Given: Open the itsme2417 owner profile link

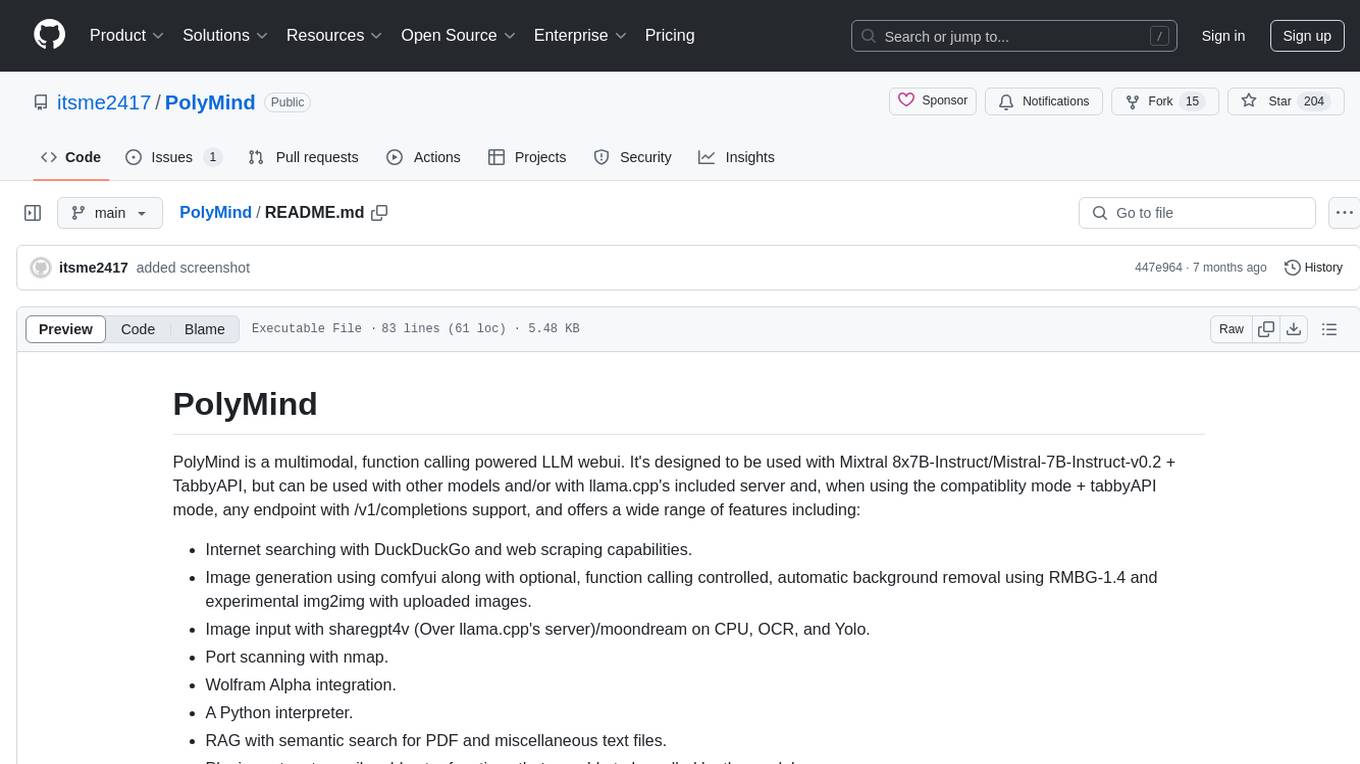Looking at the screenshot, I should (x=104, y=102).
